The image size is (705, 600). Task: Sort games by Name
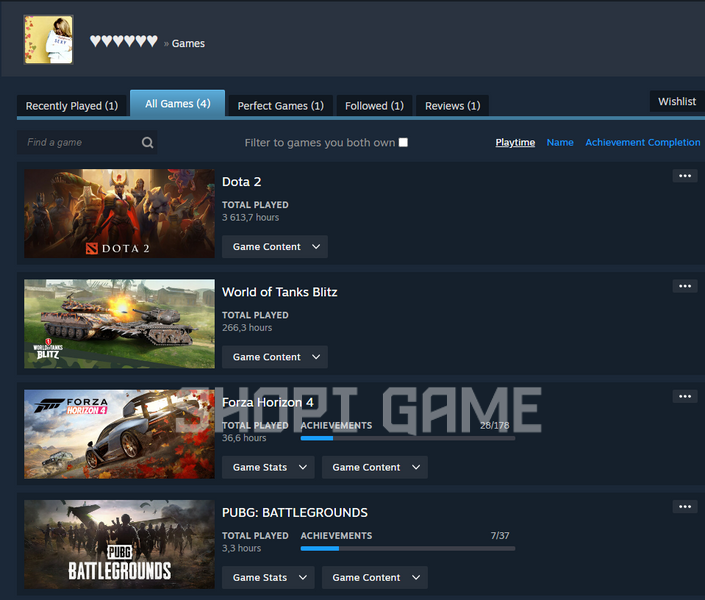click(560, 143)
